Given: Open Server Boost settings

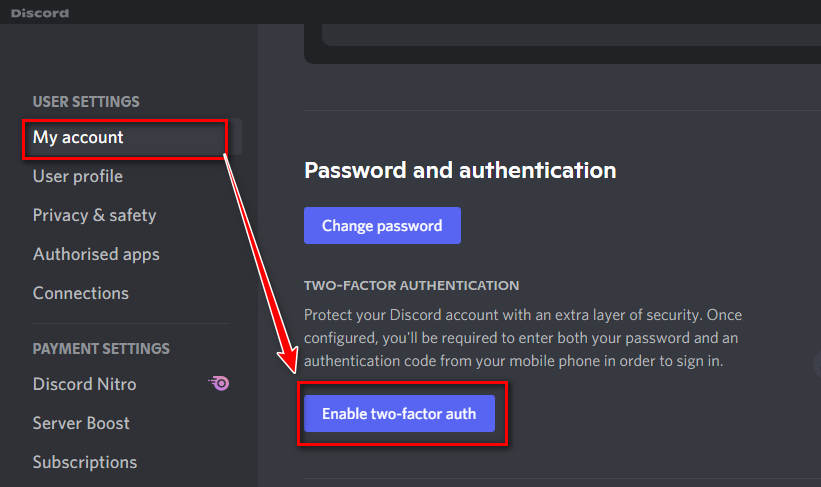Looking at the screenshot, I should [81, 423].
